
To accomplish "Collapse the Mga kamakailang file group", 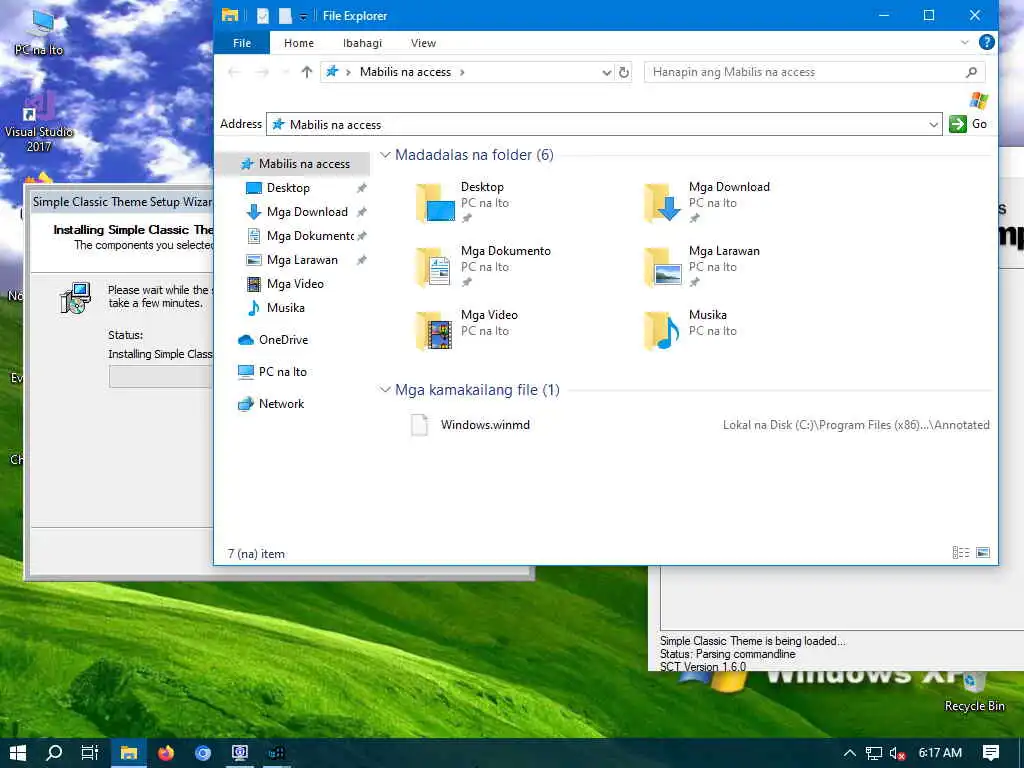I will pyautogui.click(x=385, y=390).
